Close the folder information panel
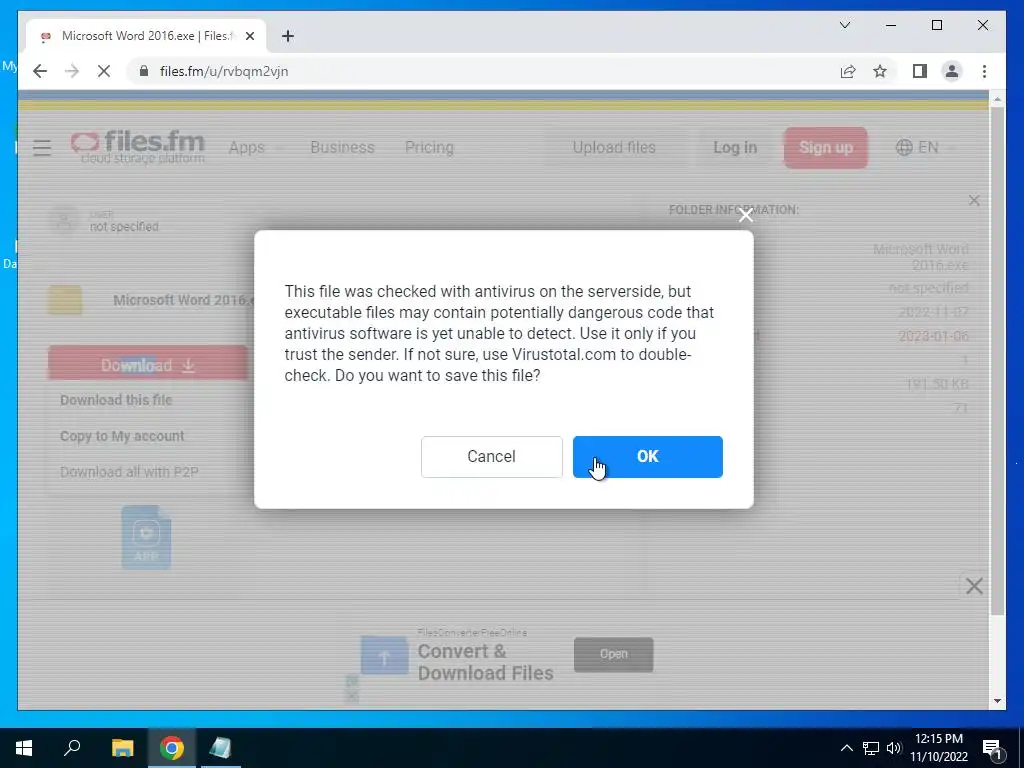This screenshot has height=768, width=1024. point(974,200)
